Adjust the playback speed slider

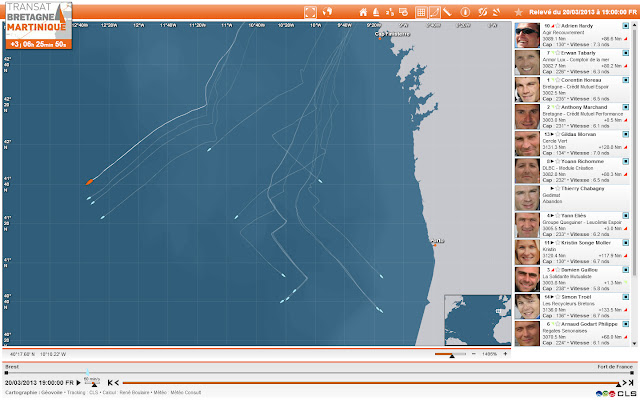click(x=93, y=382)
